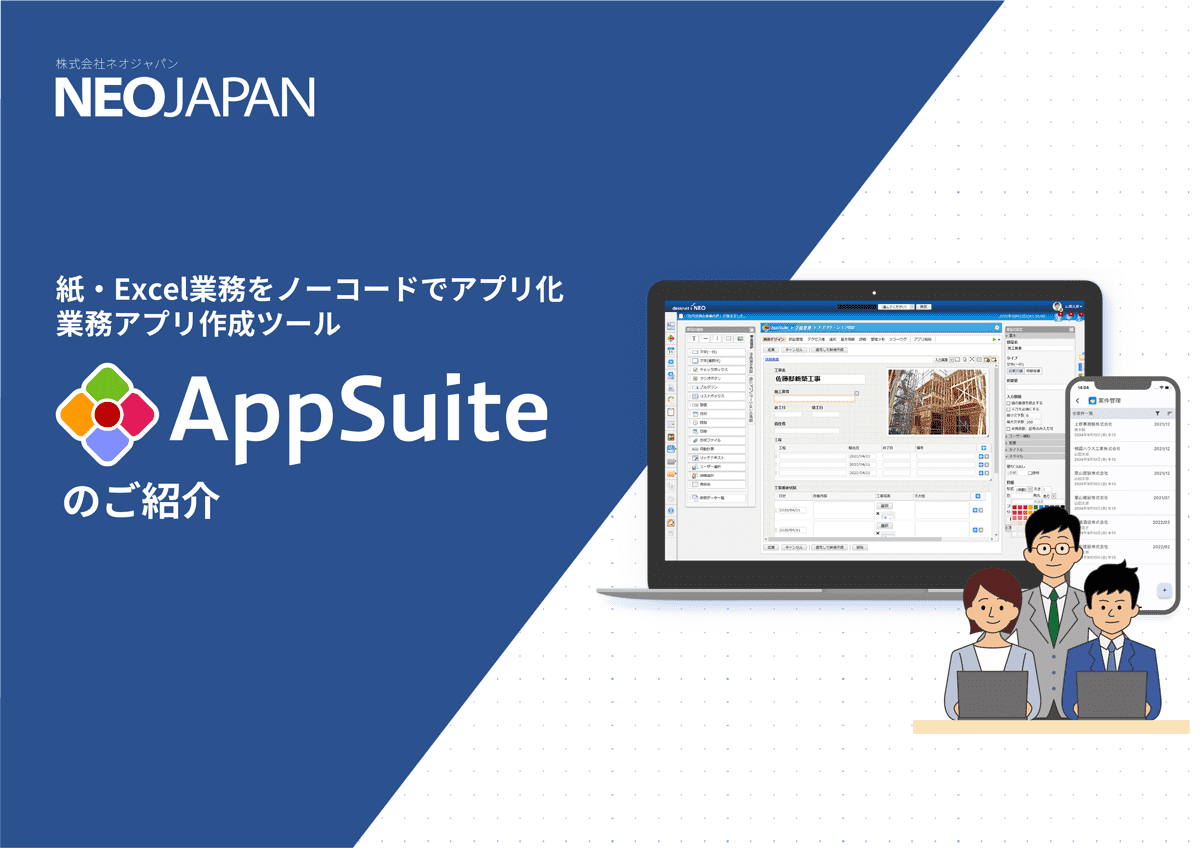Image resolution: width=1200 pixels, height=848 pixels.
Task: Pick the image part icon in palette top row
Action: 740,338
